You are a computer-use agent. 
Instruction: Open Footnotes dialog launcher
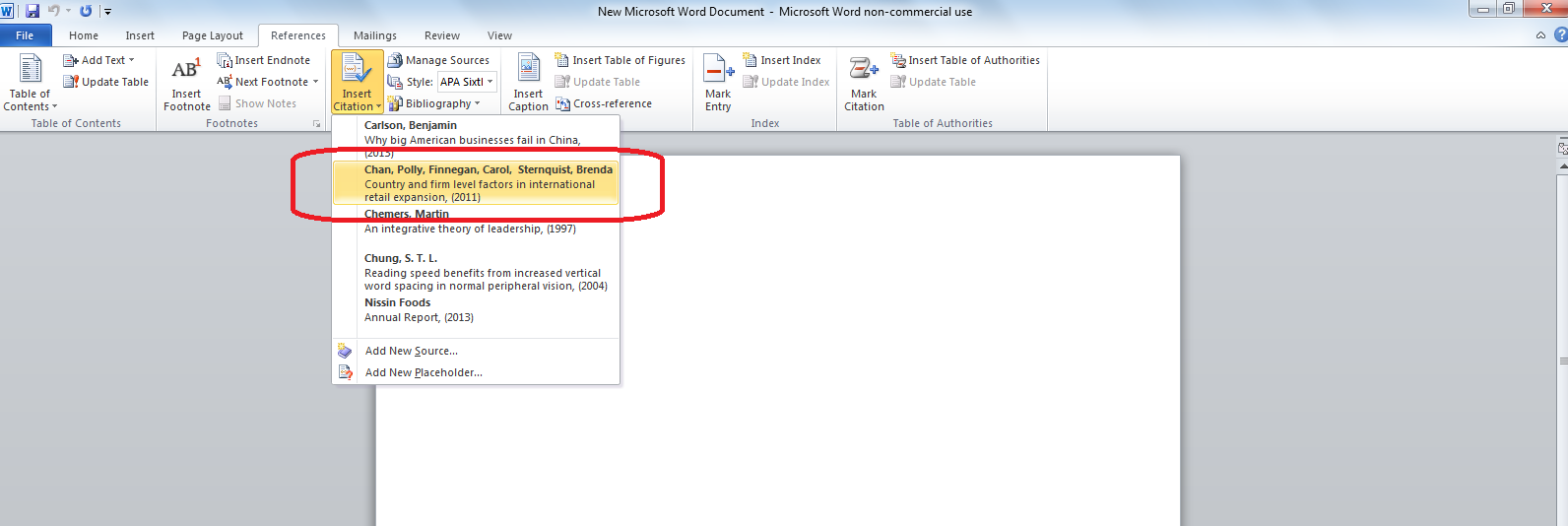[x=316, y=124]
